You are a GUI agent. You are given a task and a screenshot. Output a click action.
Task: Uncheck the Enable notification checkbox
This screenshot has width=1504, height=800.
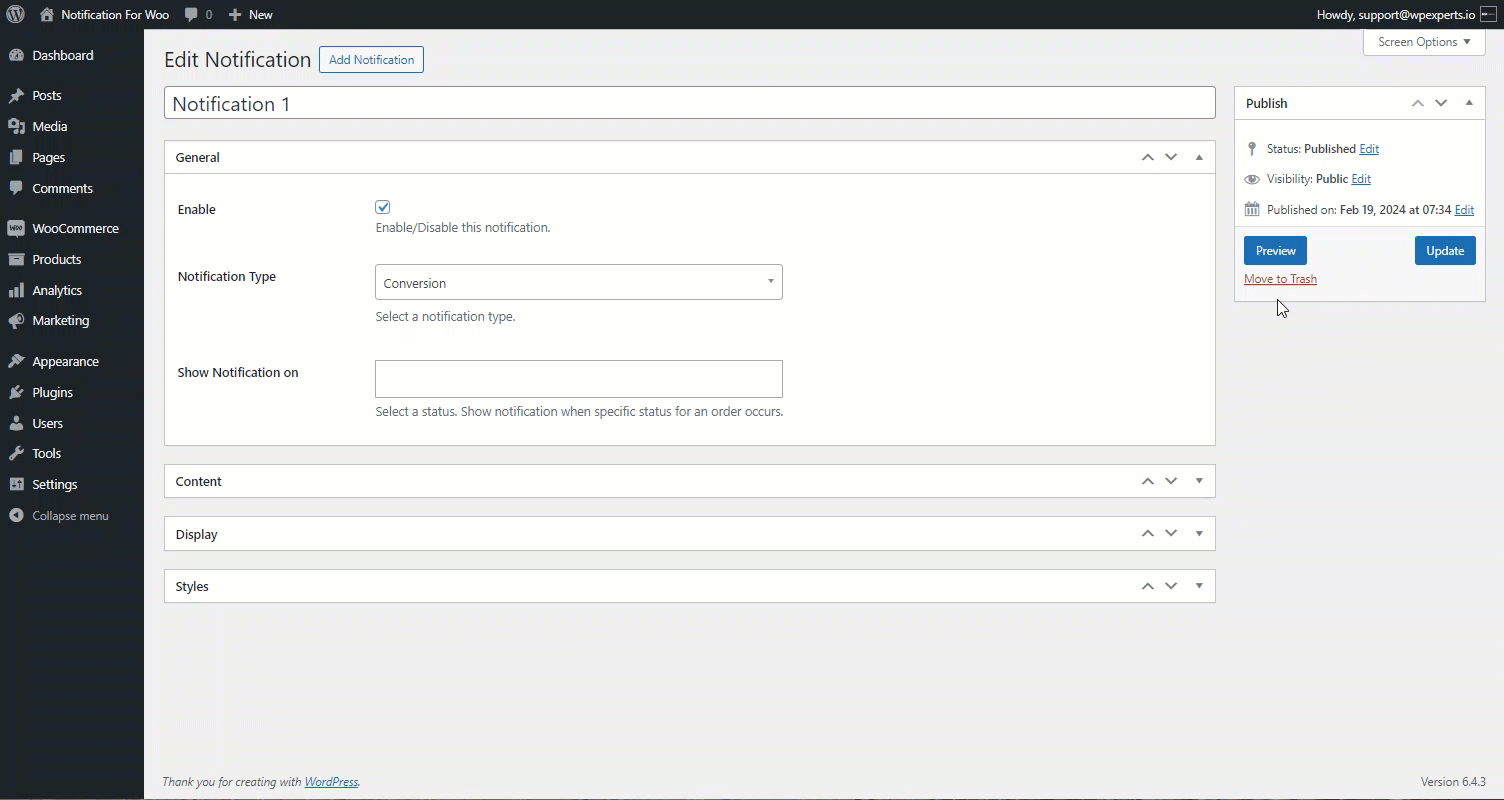383,207
